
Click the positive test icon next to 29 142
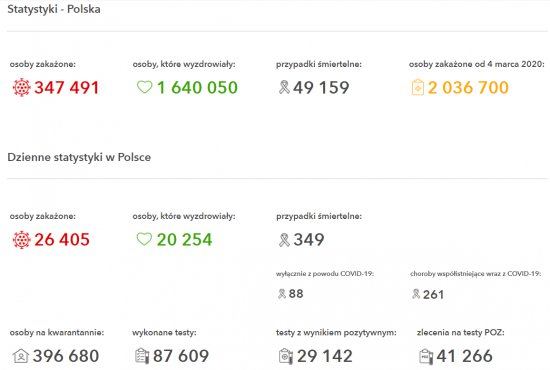click(x=286, y=356)
